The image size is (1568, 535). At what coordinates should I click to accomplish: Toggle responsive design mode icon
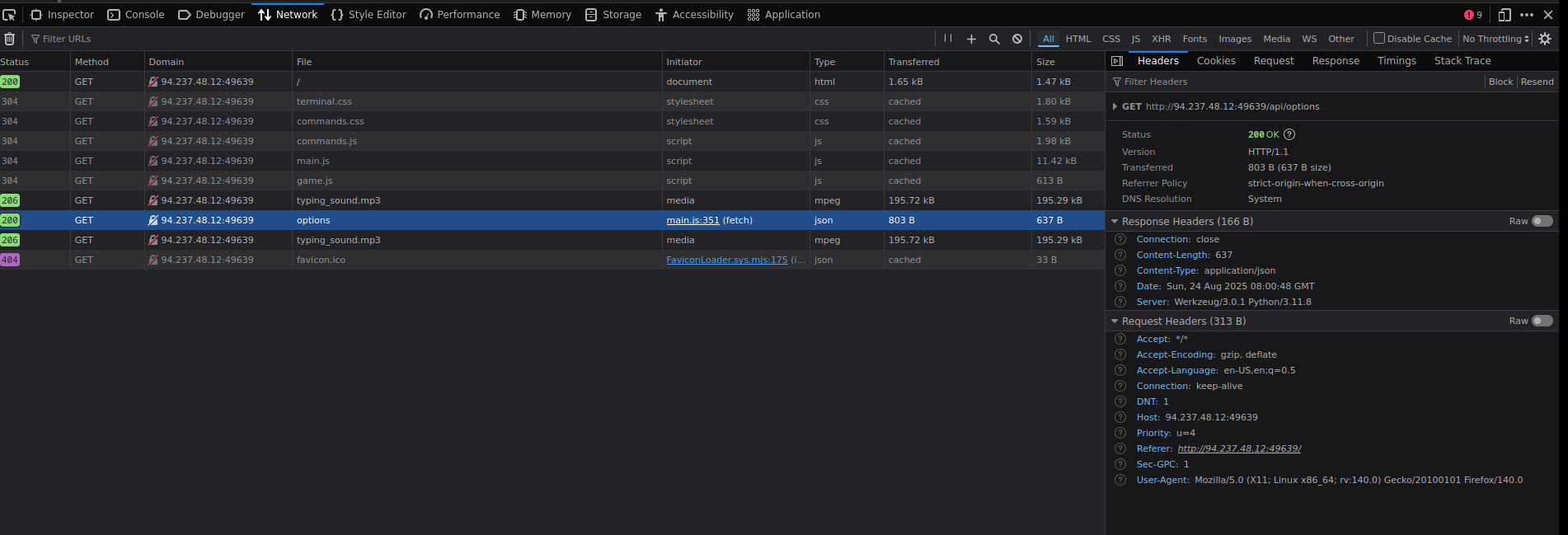click(1505, 15)
